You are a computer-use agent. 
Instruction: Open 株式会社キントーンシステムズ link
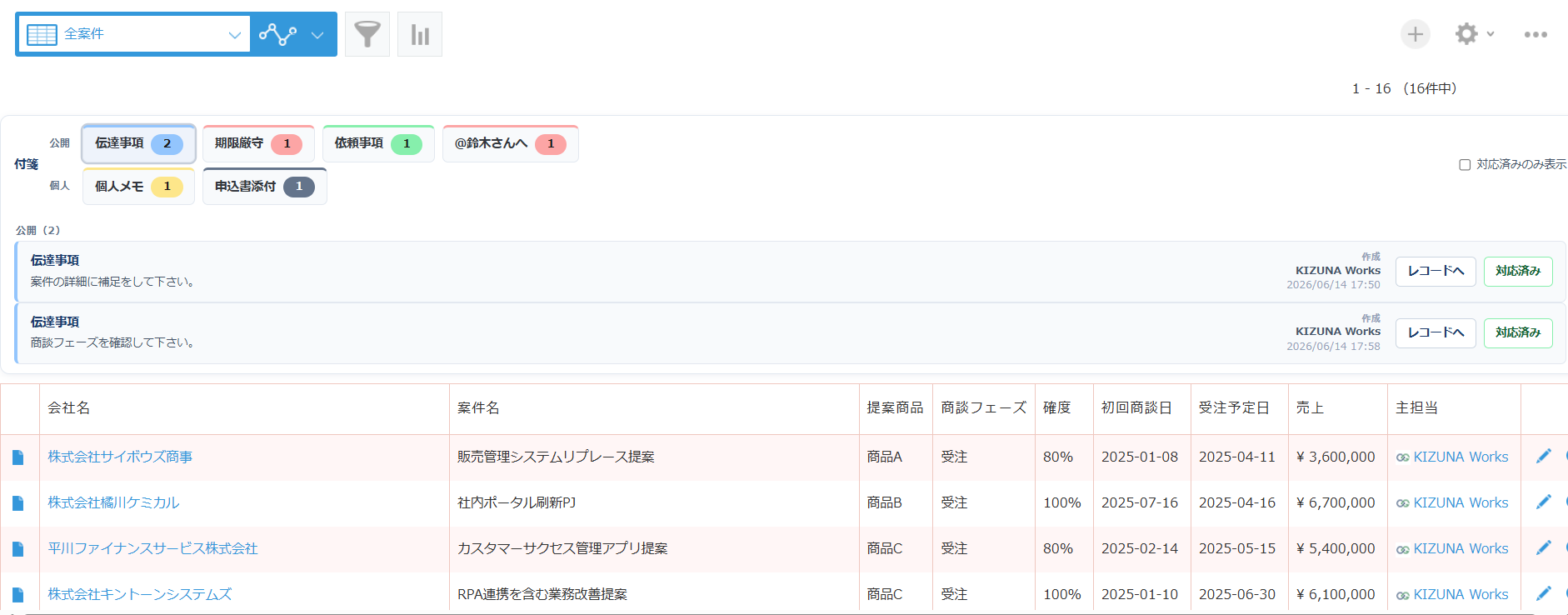coord(139,595)
